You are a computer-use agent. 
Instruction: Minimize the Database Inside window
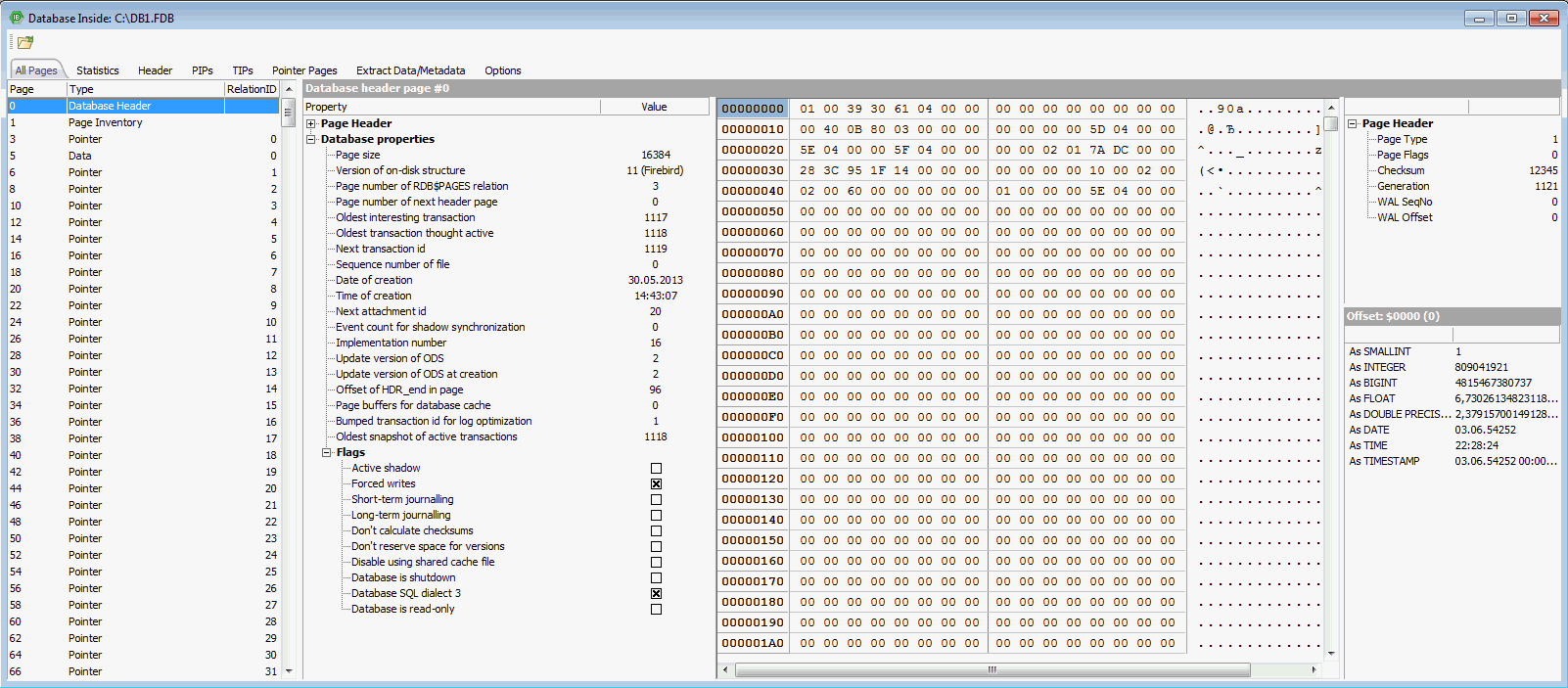tap(1479, 18)
